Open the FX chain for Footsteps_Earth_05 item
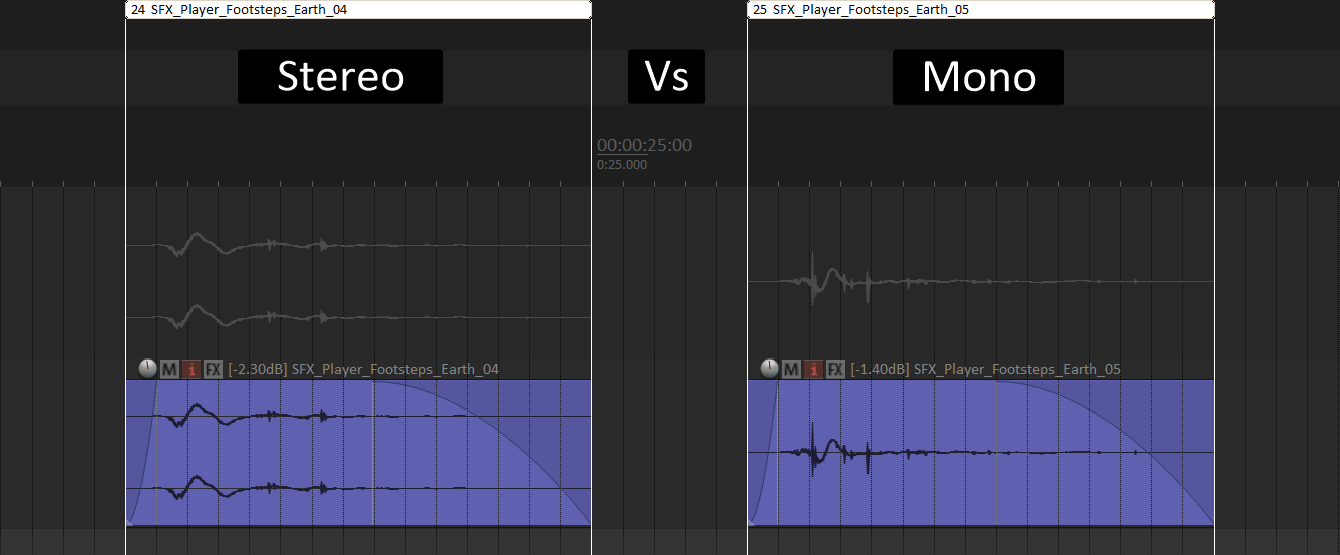Image resolution: width=1340 pixels, height=555 pixels. click(835, 370)
